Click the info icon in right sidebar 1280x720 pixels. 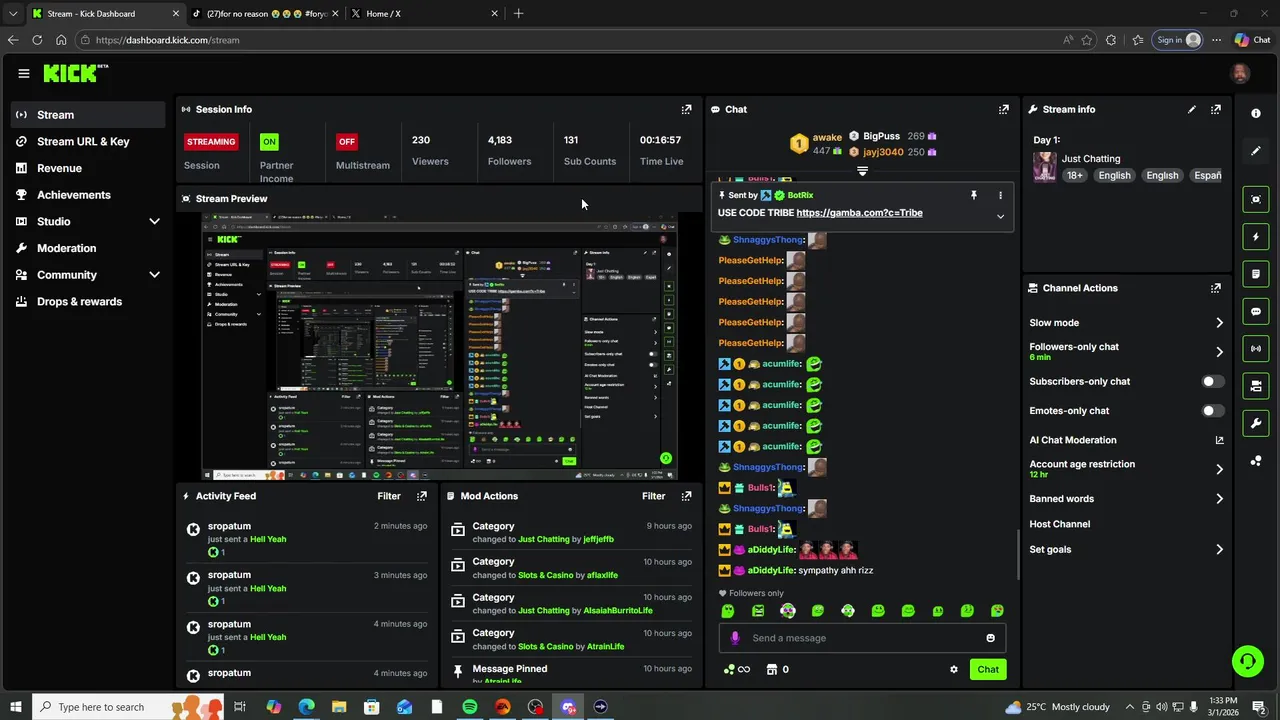1256,113
